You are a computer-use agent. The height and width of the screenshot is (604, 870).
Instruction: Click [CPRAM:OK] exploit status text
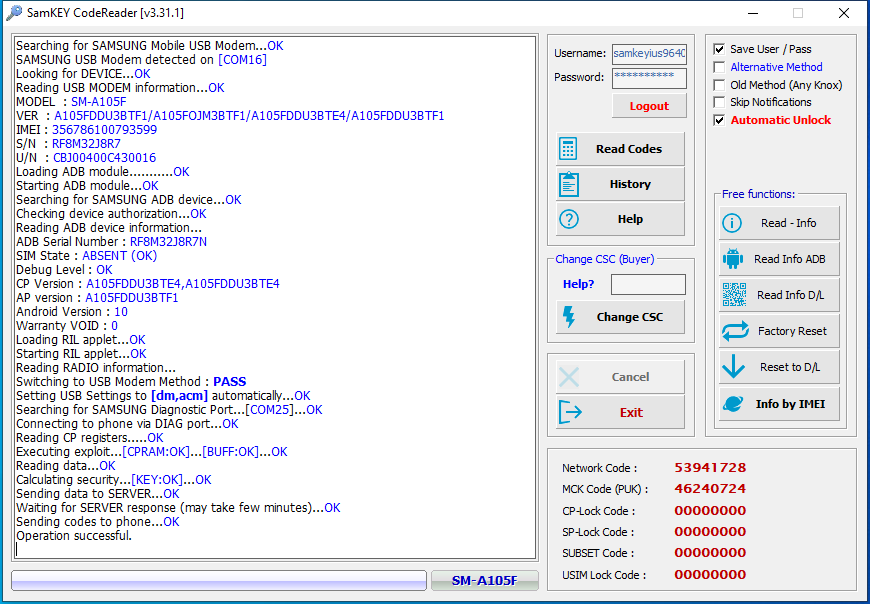click(156, 452)
